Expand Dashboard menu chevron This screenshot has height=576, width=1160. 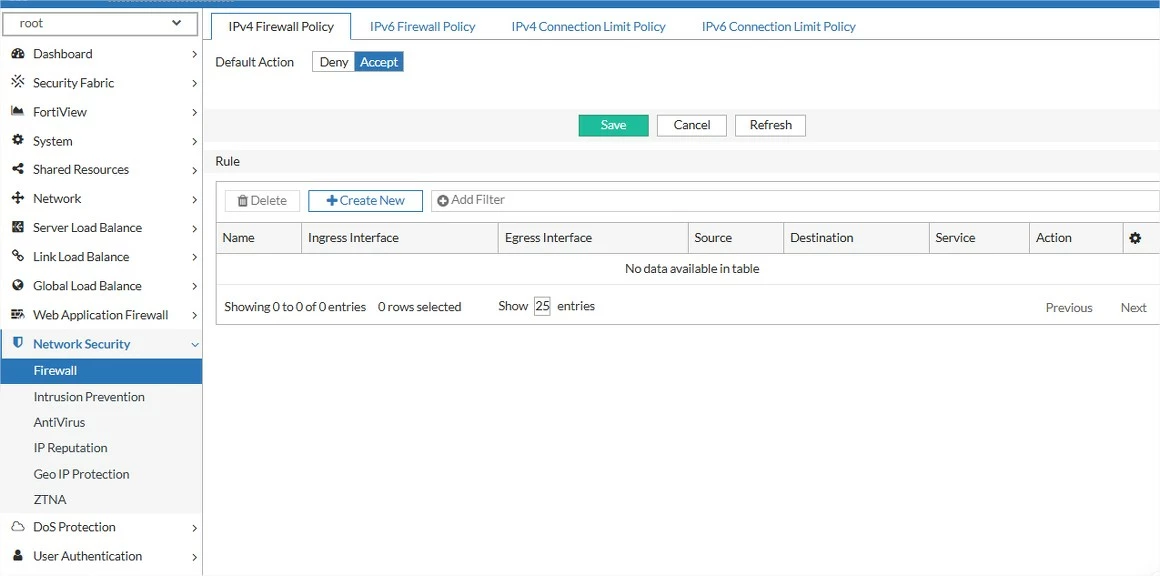tap(194, 54)
